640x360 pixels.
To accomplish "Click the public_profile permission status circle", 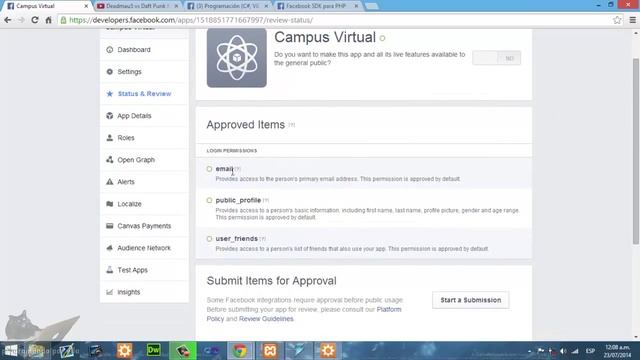I will click(x=209, y=200).
